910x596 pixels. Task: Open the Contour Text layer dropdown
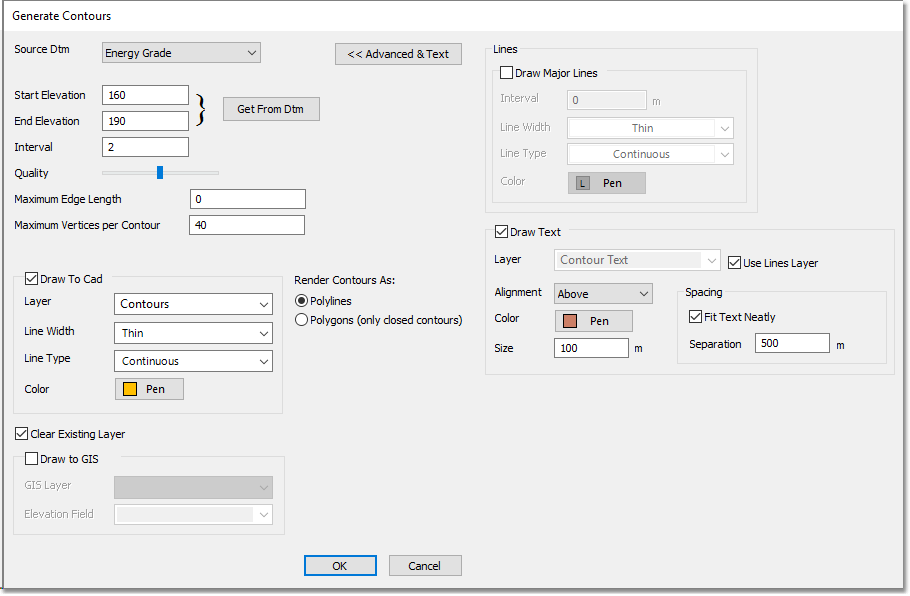[x=637, y=260]
